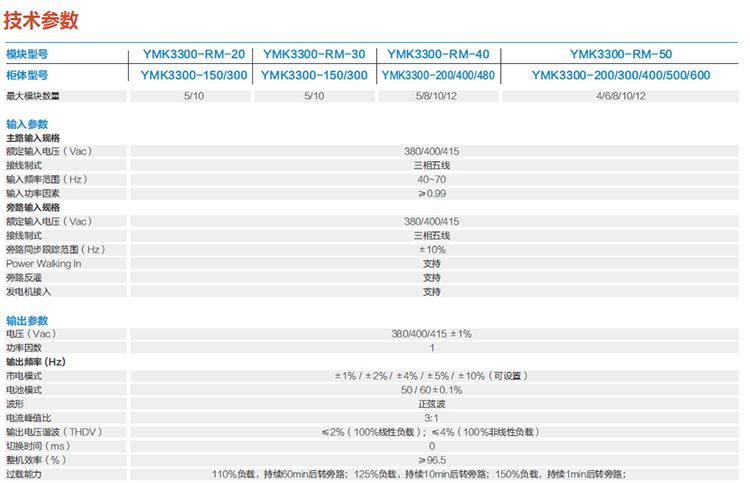Click 5/10 in the YMK3300-RM-30 column
750x483 pixels.
click(x=314, y=96)
